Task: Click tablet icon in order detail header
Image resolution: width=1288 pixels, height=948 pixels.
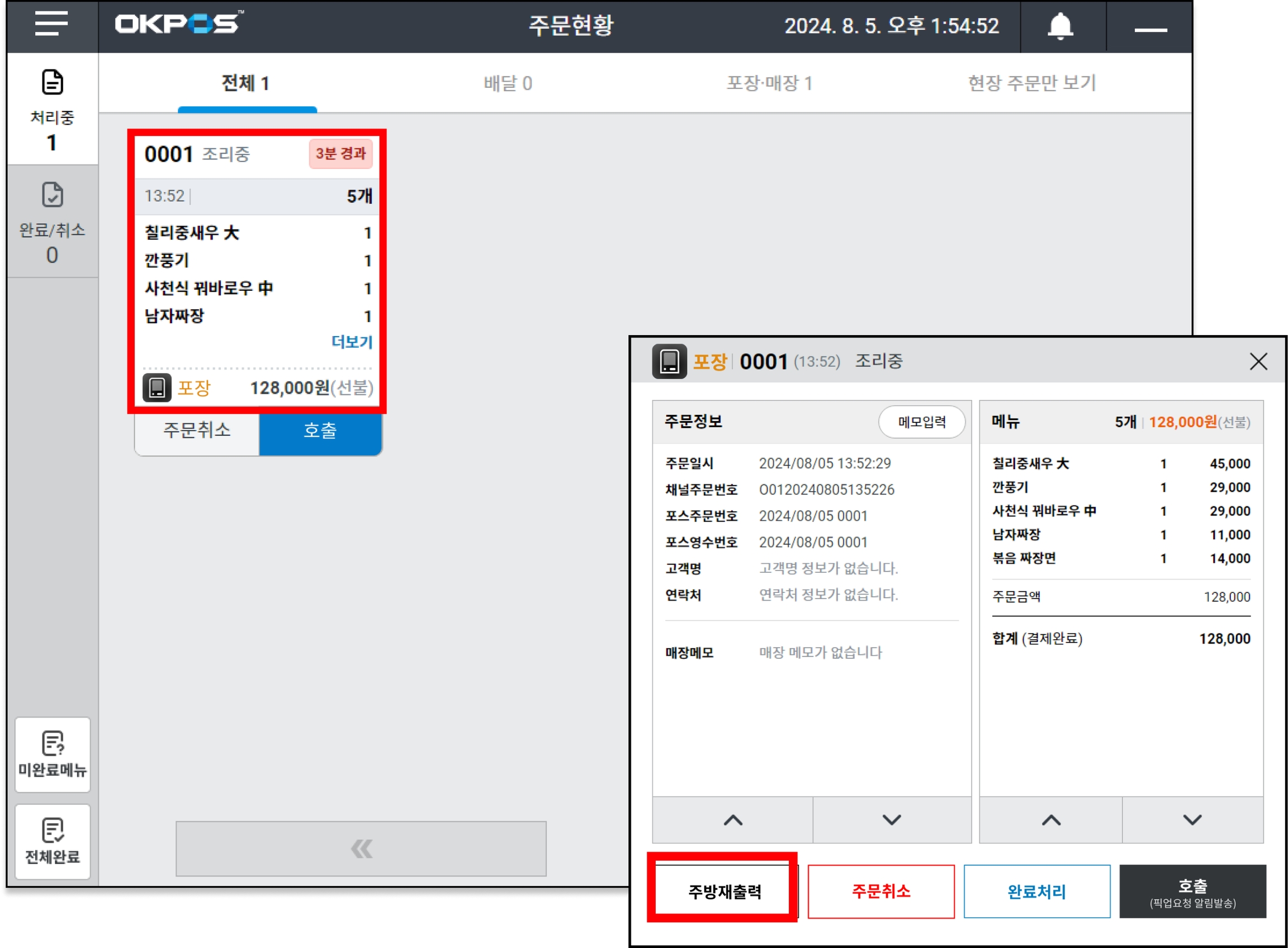Action: [x=669, y=361]
